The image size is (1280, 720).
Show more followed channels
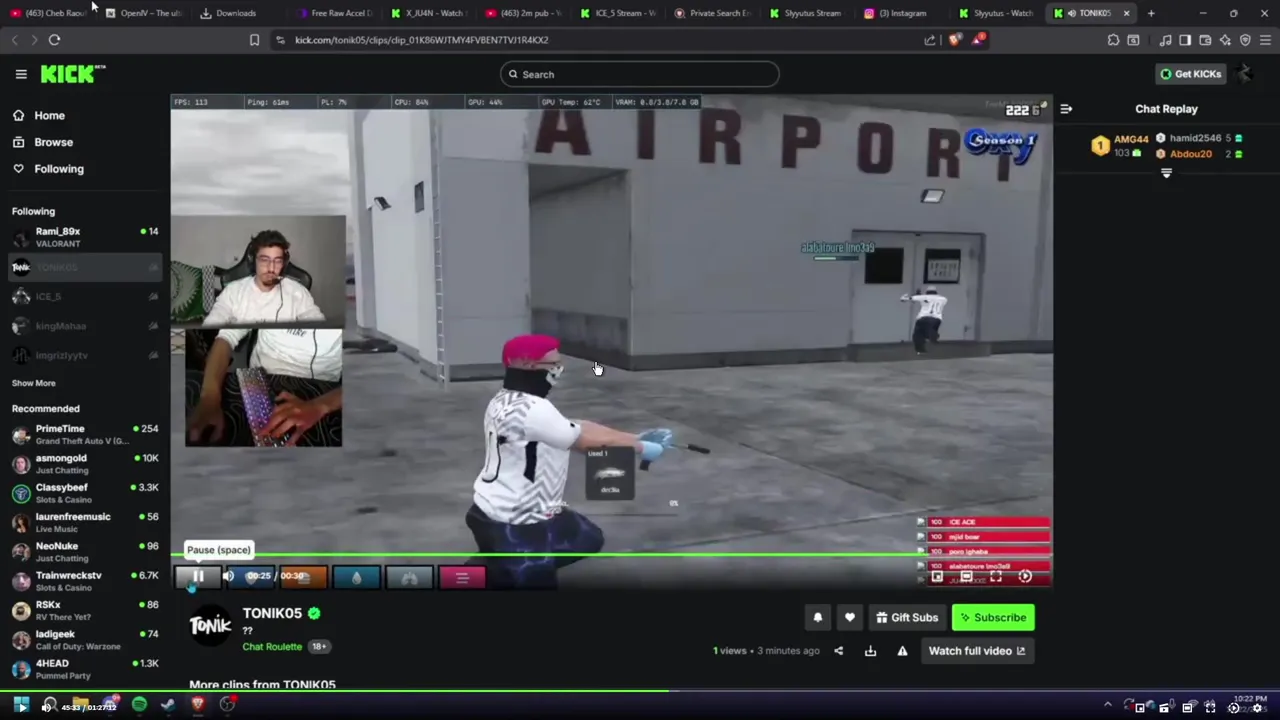[x=34, y=383]
